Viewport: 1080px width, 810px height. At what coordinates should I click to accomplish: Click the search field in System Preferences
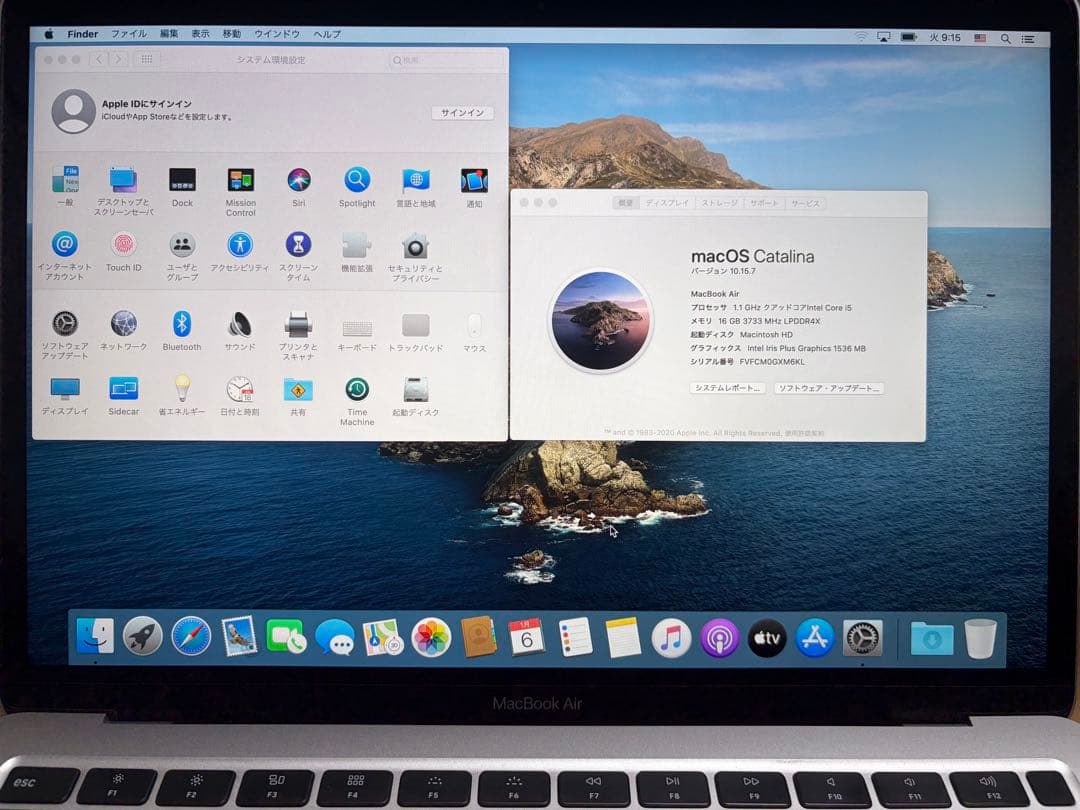point(443,60)
